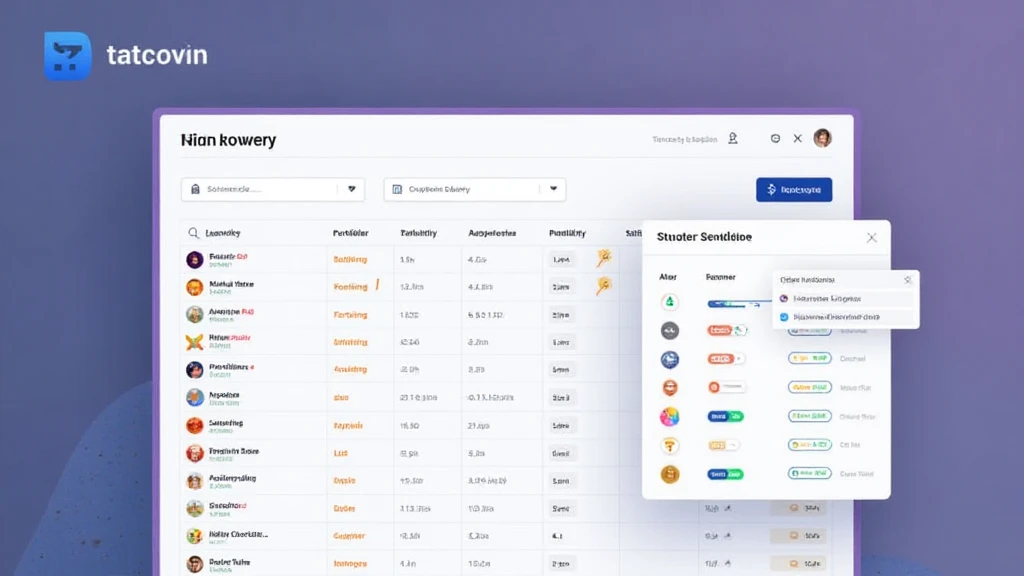Open the second filter dropdown arrow
This screenshot has height=576, width=1024.
point(553,189)
